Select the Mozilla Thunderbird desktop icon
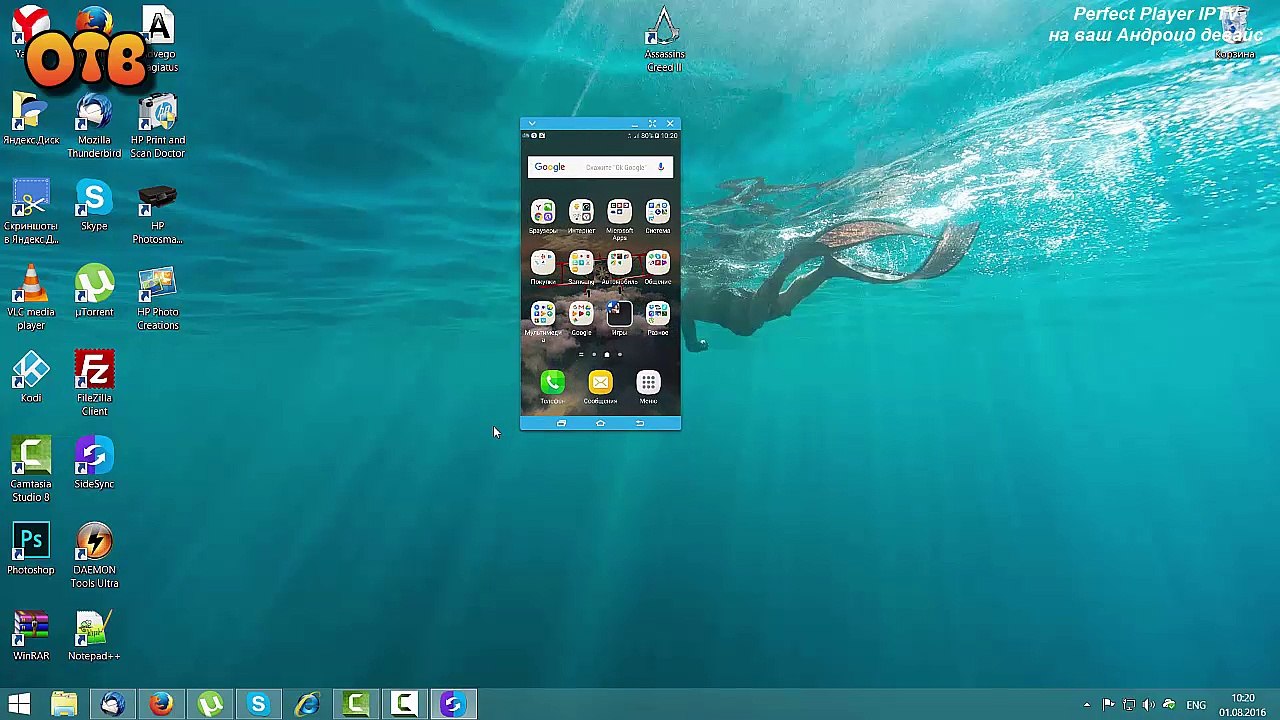This screenshot has height=720, width=1280. [x=94, y=125]
